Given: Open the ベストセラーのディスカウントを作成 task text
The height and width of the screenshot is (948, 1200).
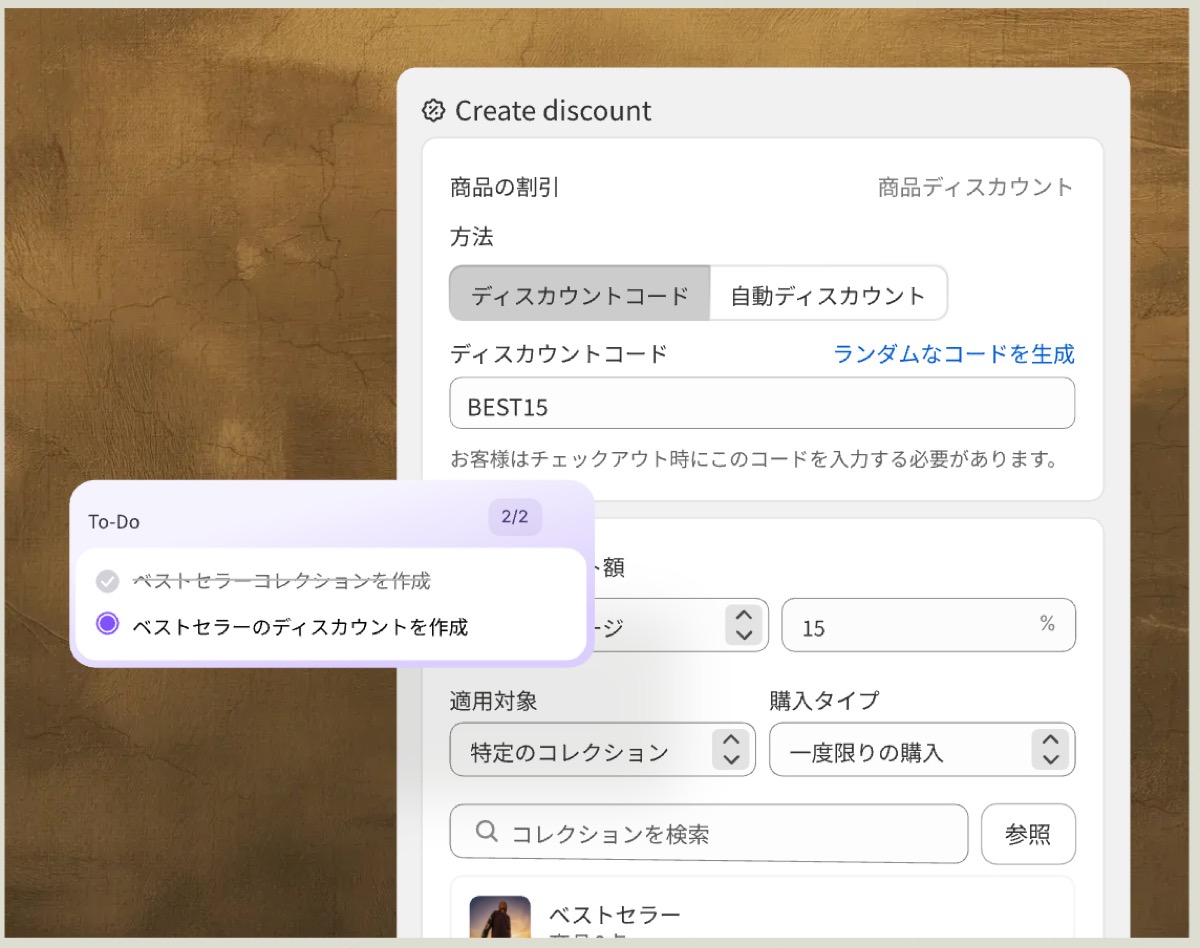Looking at the screenshot, I should click(x=300, y=627).
